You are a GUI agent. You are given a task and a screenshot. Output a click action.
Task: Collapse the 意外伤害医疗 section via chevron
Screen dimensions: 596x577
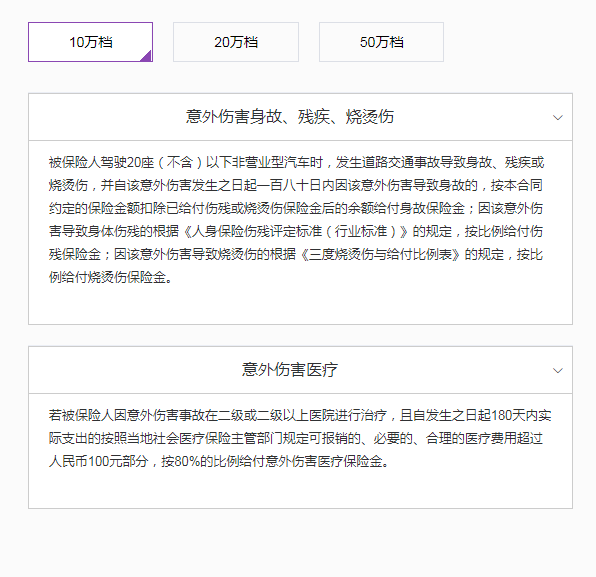[x=557, y=371]
